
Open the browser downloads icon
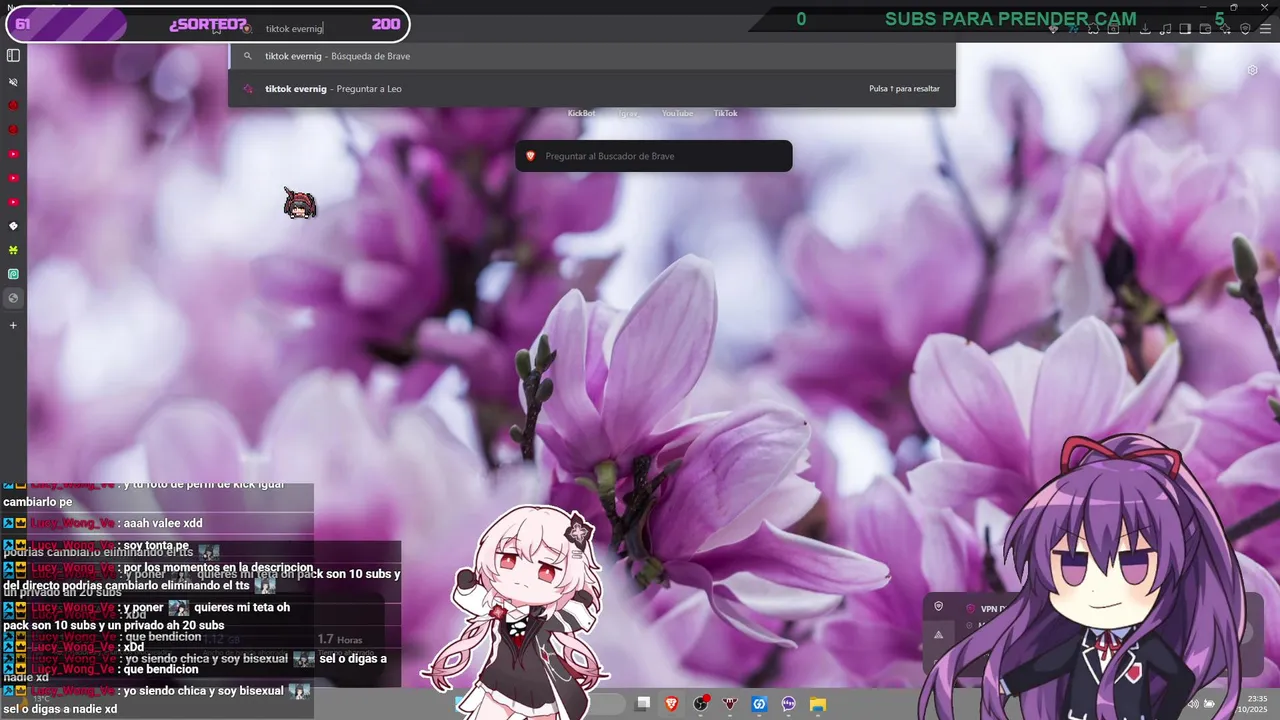(1145, 29)
